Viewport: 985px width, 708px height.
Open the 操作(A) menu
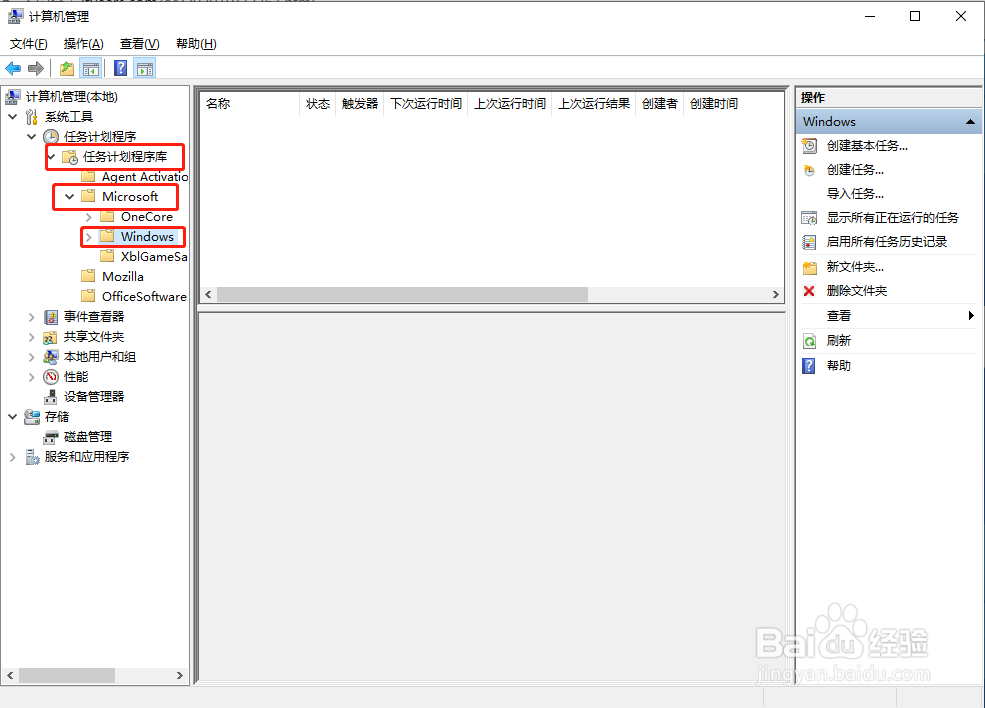point(83,43)
